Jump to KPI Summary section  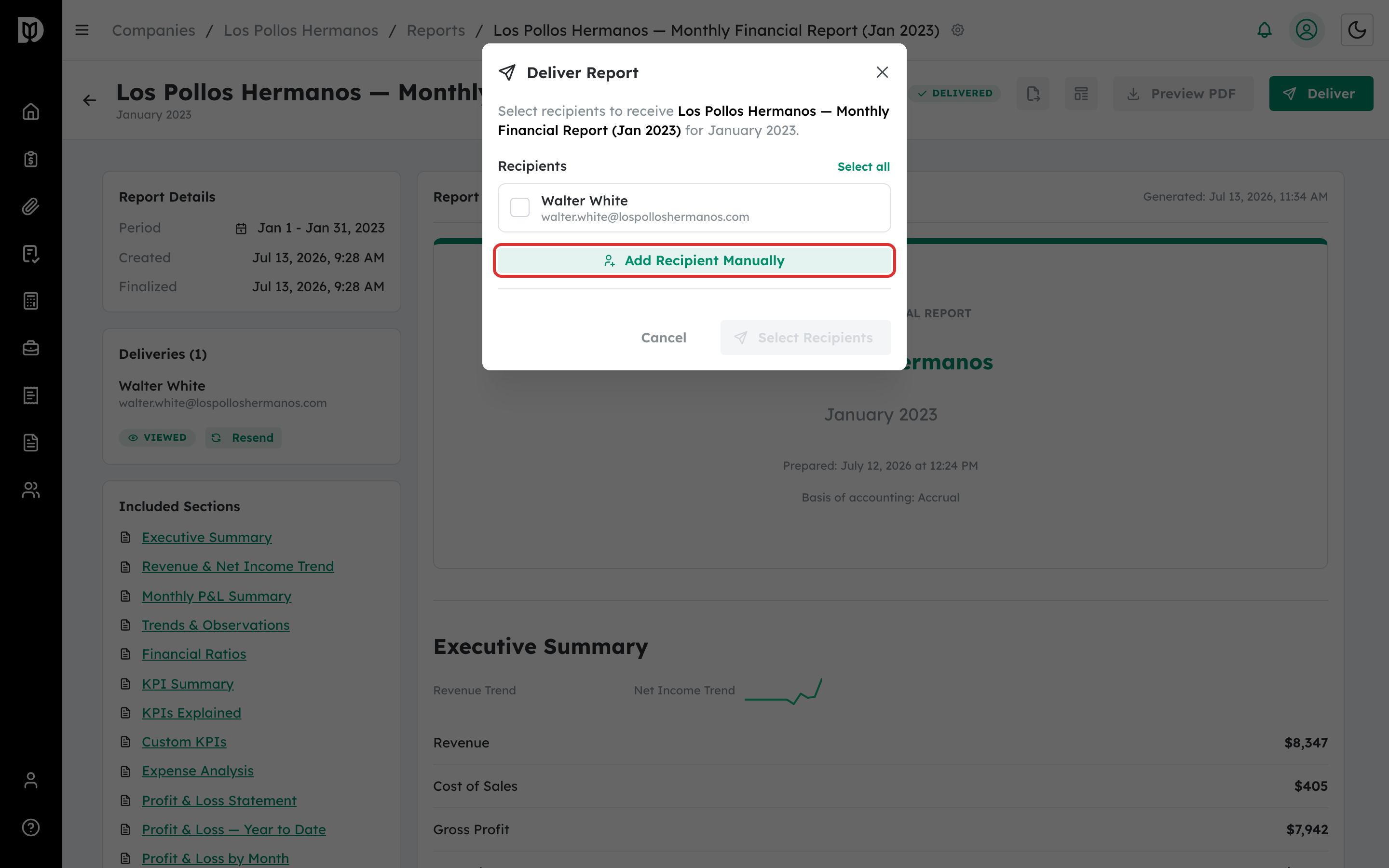click(x=188, y=684)
